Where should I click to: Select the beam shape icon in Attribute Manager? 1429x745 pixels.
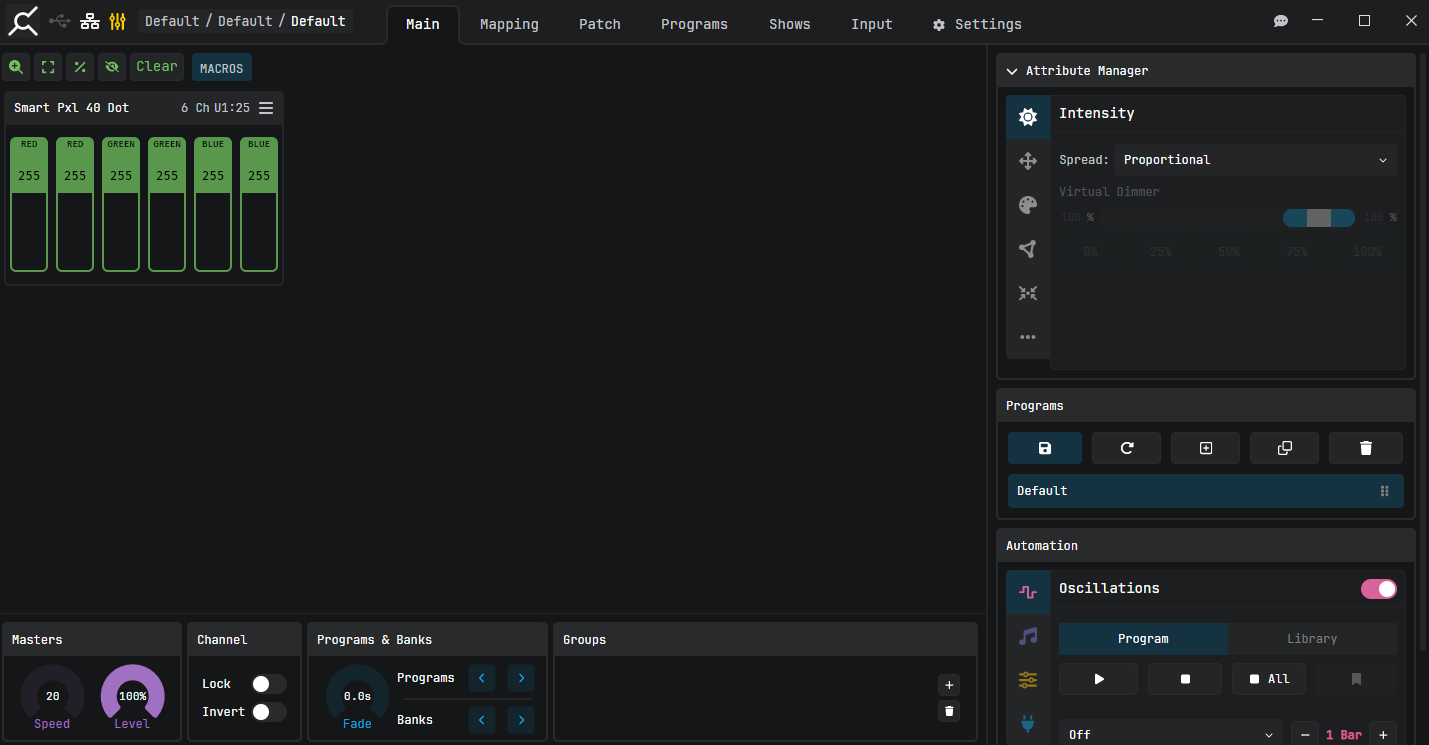[1028, 249]
